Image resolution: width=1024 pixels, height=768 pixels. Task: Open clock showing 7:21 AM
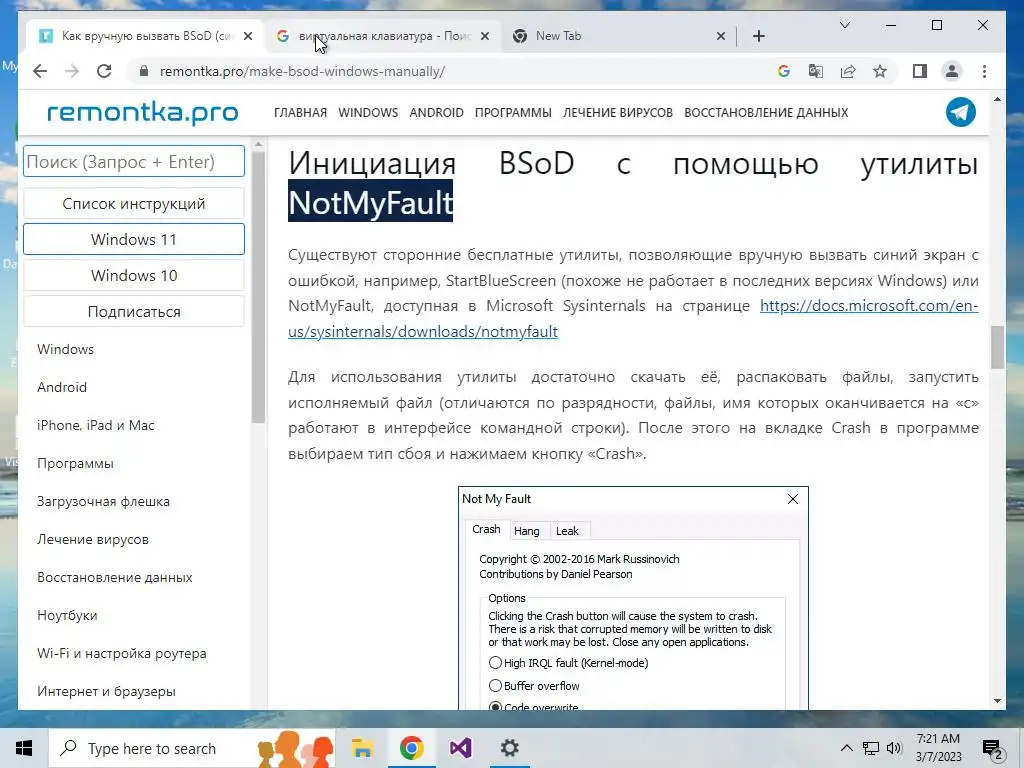938,748
